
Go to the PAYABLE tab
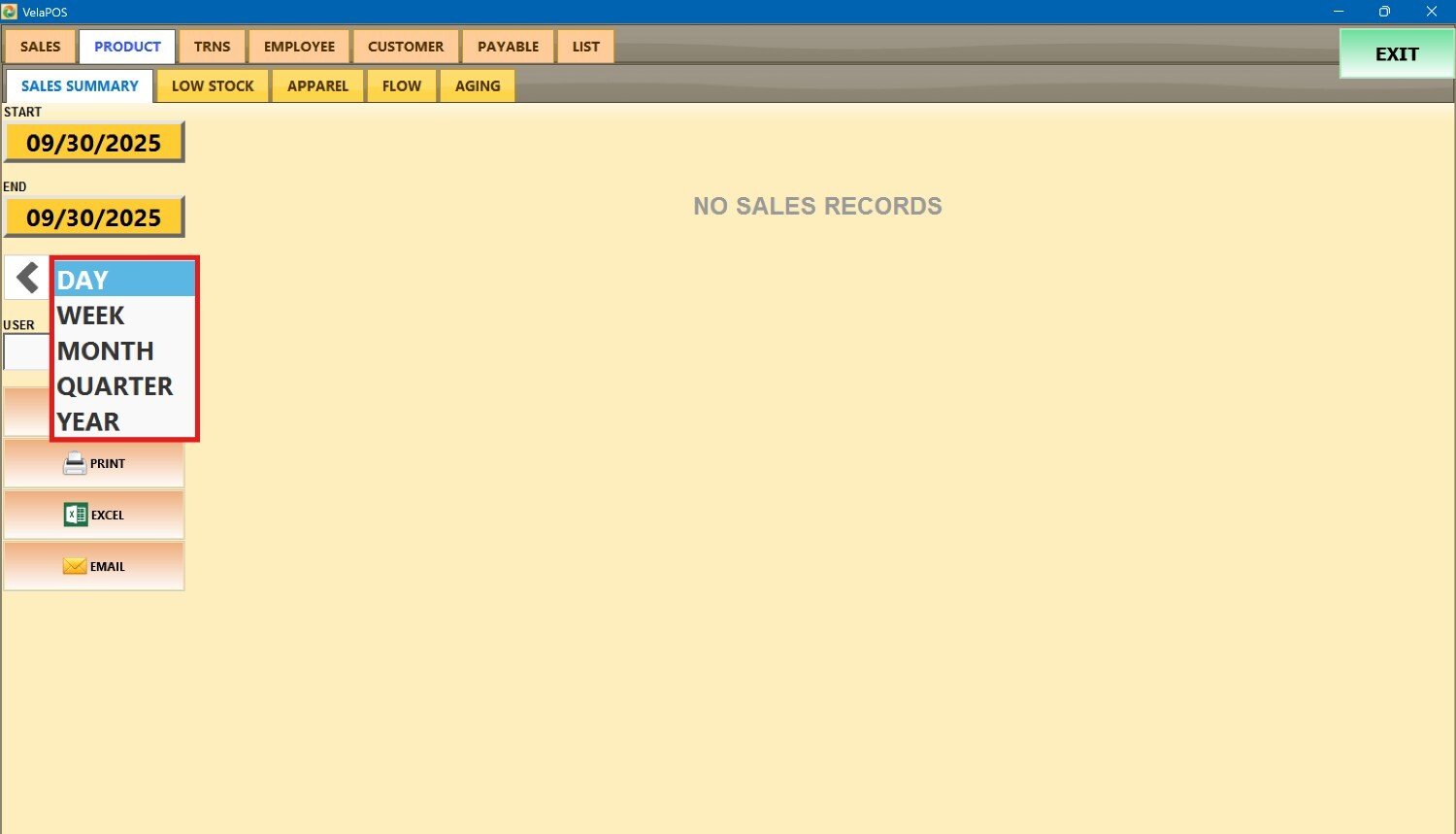tap(508, 47)
